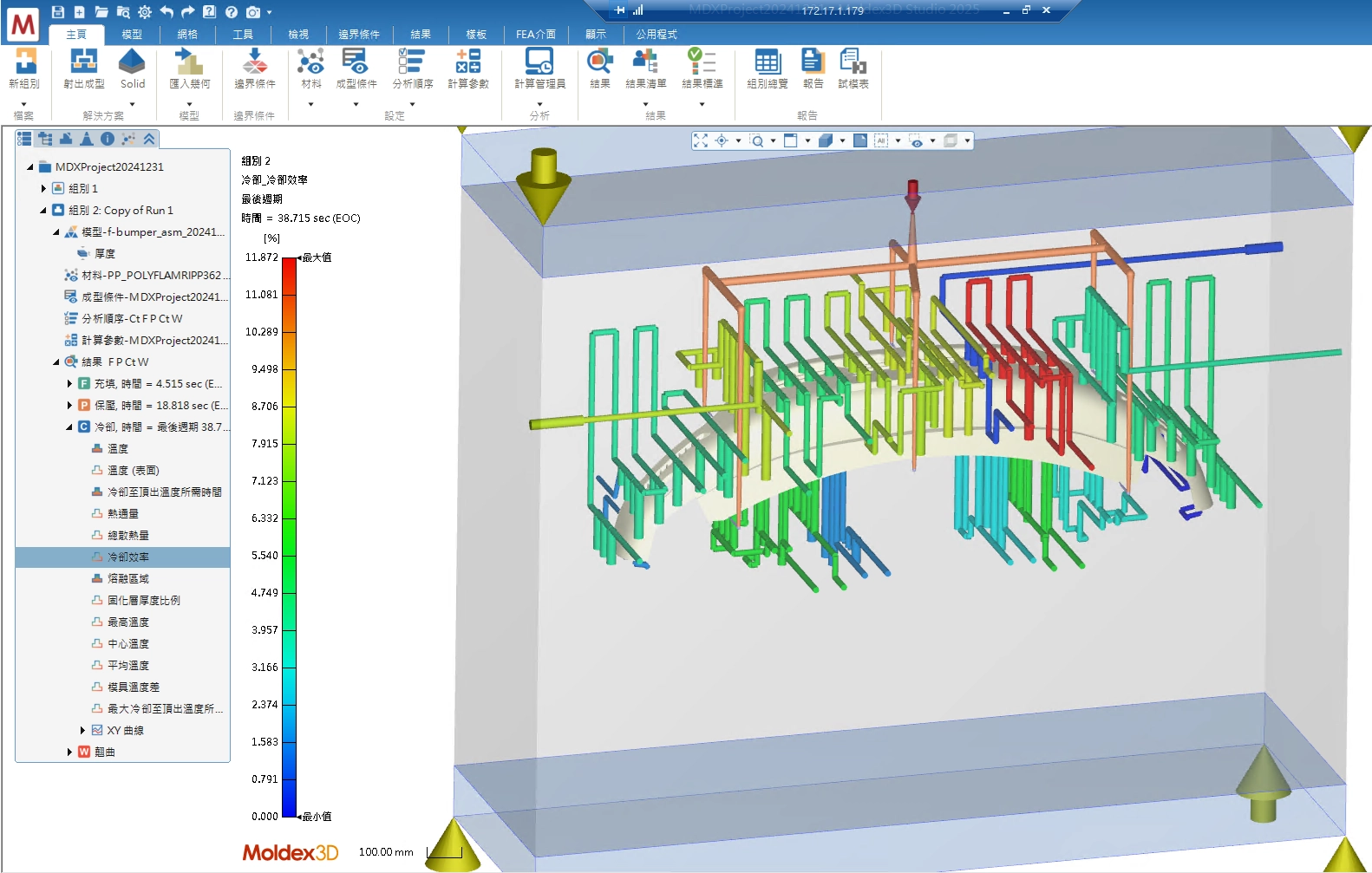Expand the 組別 1 tree node
The image size is (1372, 873).
(x=43, y=188)
